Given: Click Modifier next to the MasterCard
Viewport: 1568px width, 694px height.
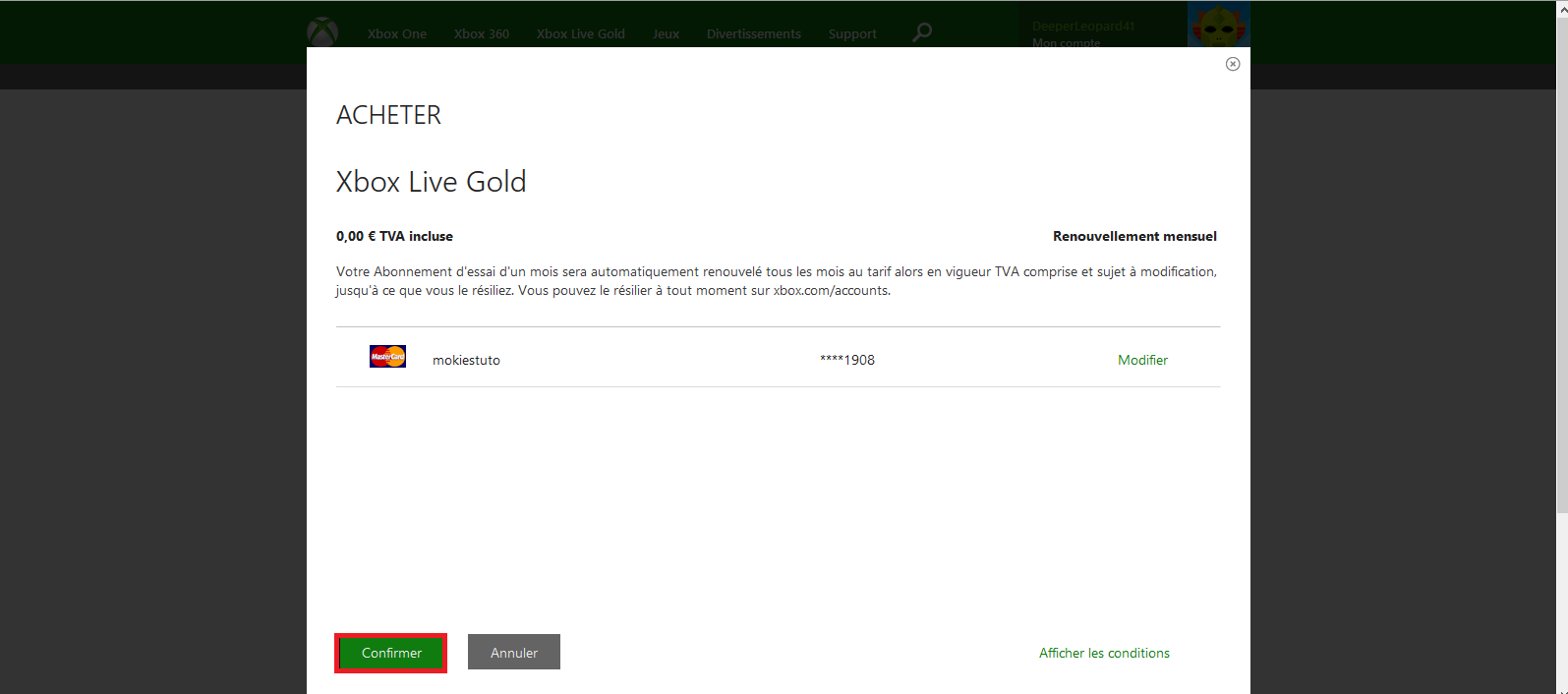Looking at the screenshot, I should coord(1142,360).
